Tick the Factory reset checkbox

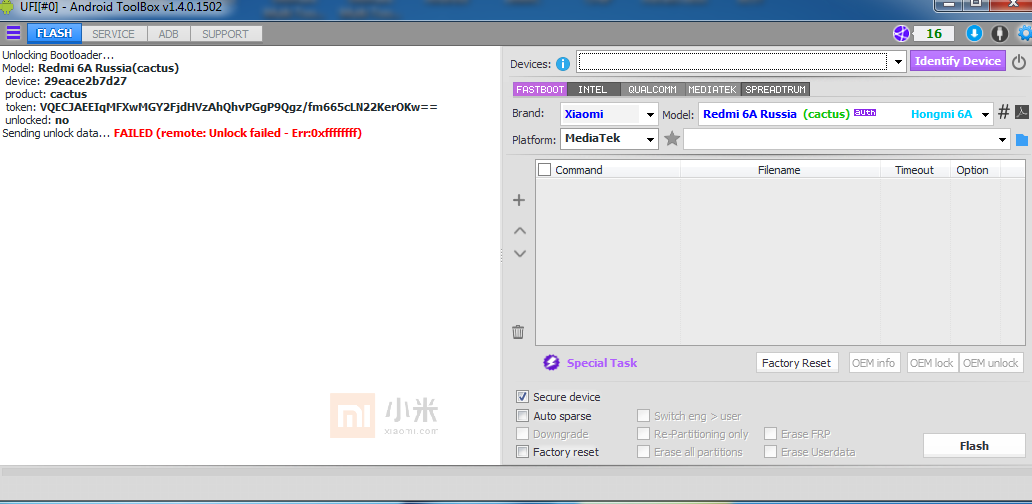523,452
